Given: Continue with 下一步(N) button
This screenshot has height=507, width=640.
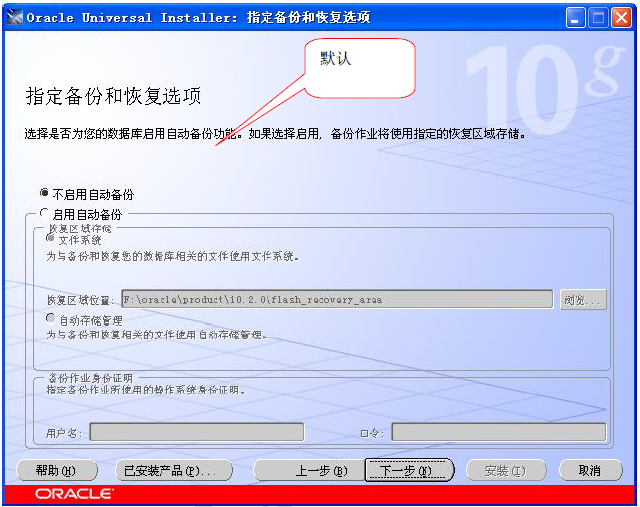Looking at the screenshot, I should tap(409, 471).
